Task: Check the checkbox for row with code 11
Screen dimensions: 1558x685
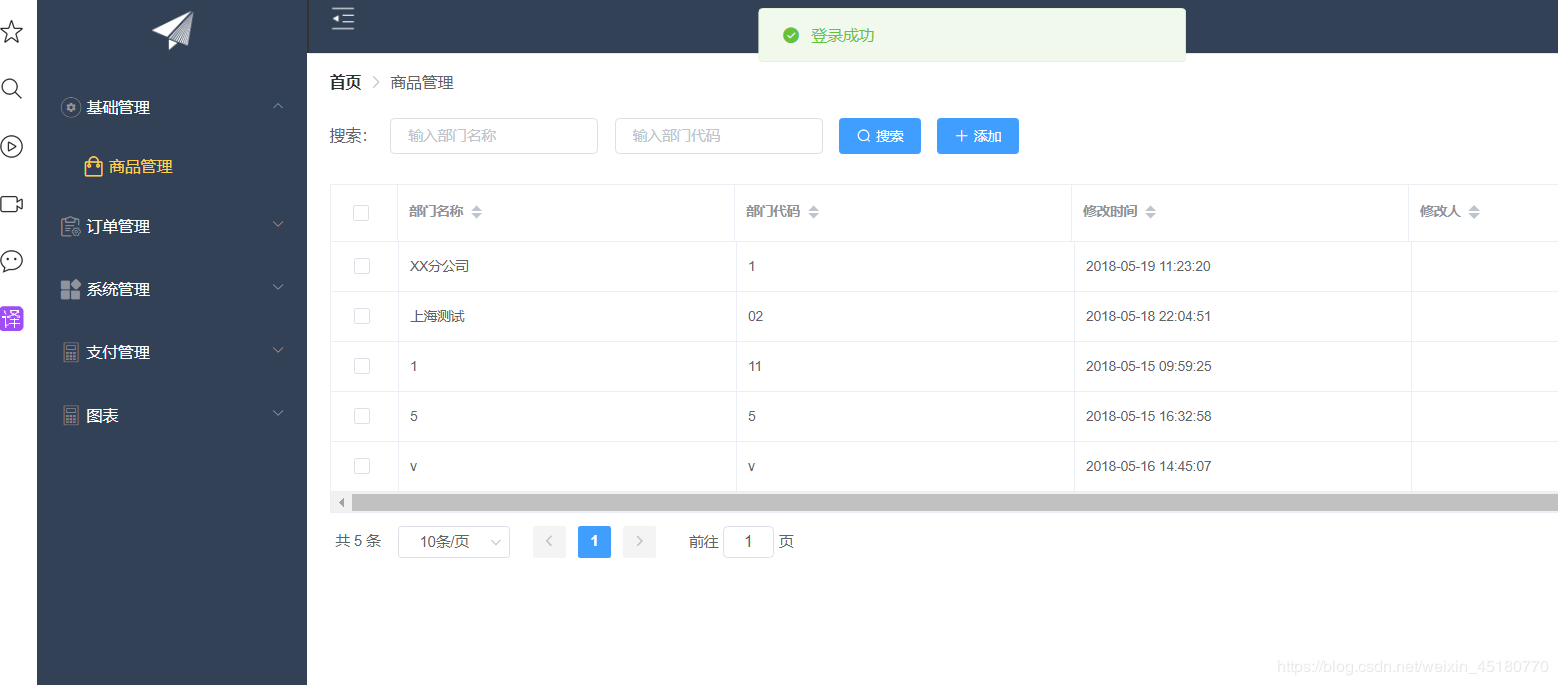Action: point(362,366)
